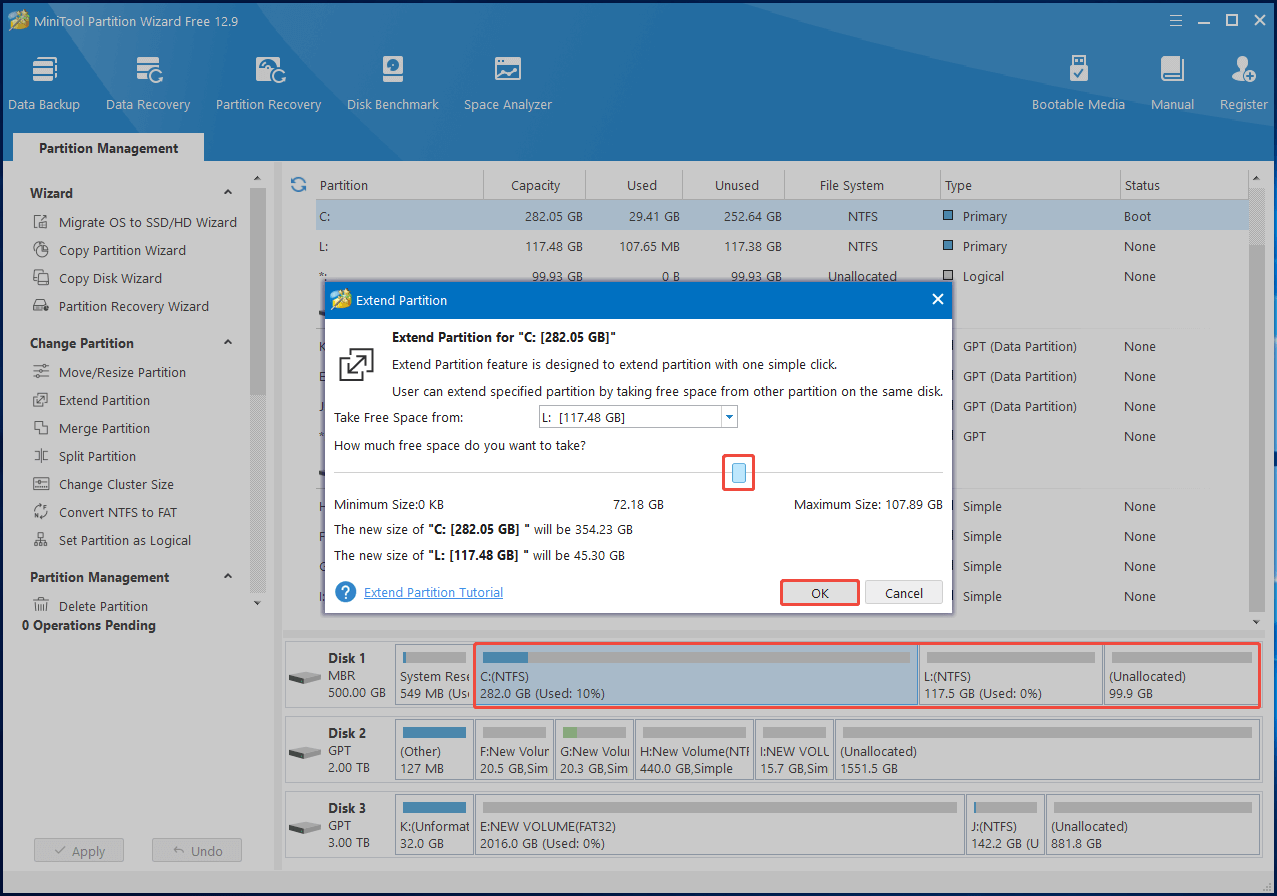Select (Other) 127 MB block on Disk 2
1277x896 pixels.
click(435, 750)
